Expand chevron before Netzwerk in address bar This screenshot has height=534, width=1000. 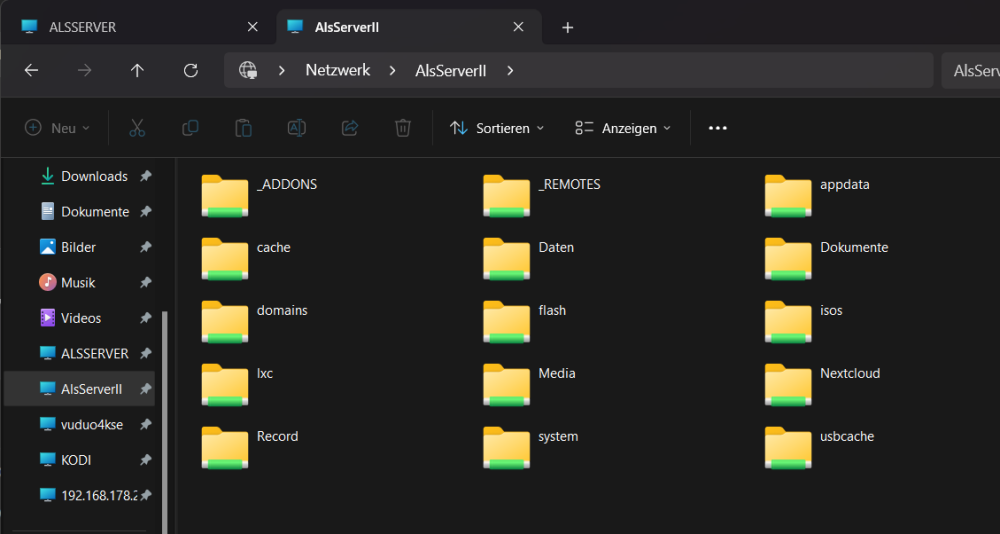click(281, 70)
